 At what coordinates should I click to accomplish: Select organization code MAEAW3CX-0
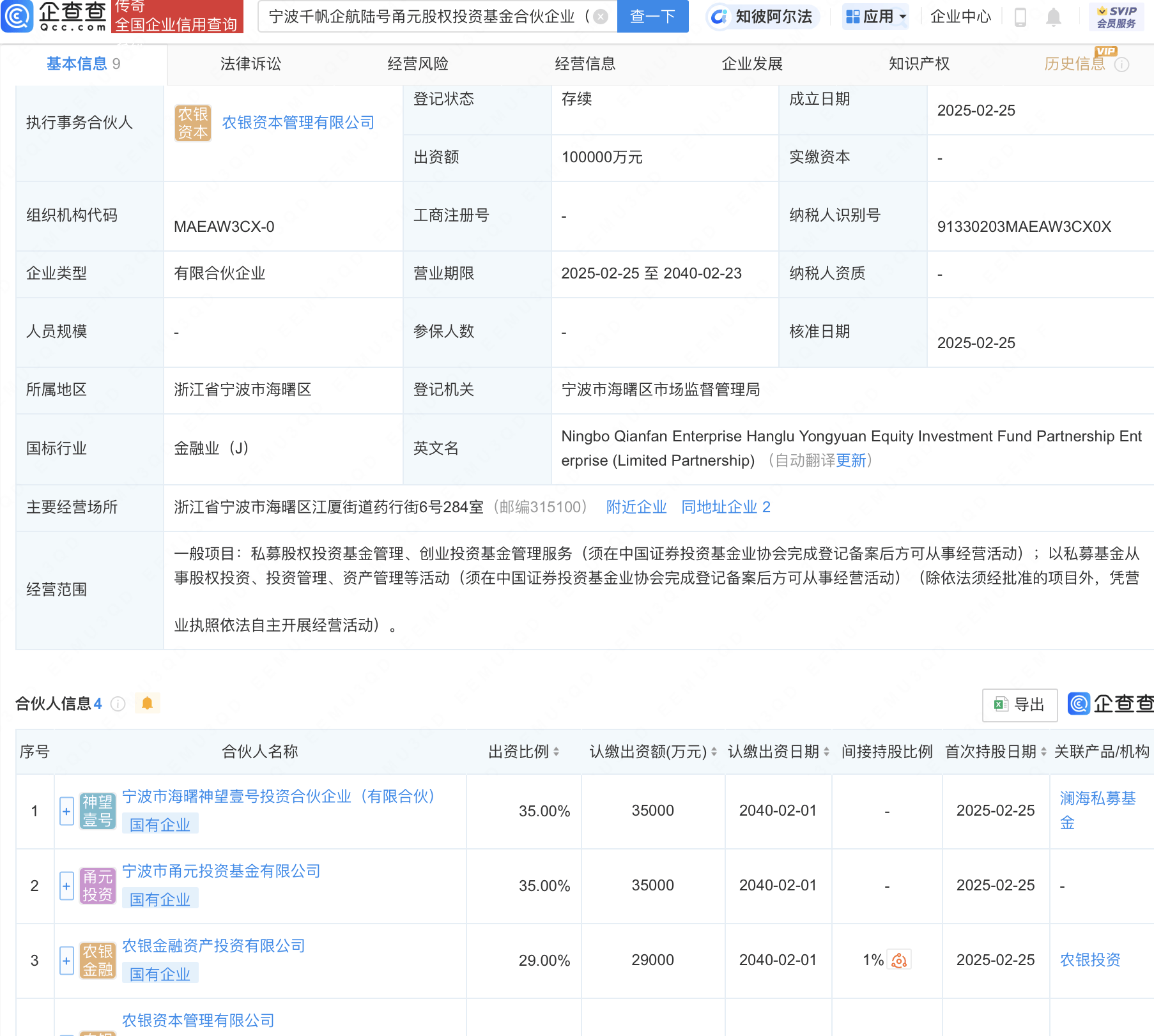point(224,227)
